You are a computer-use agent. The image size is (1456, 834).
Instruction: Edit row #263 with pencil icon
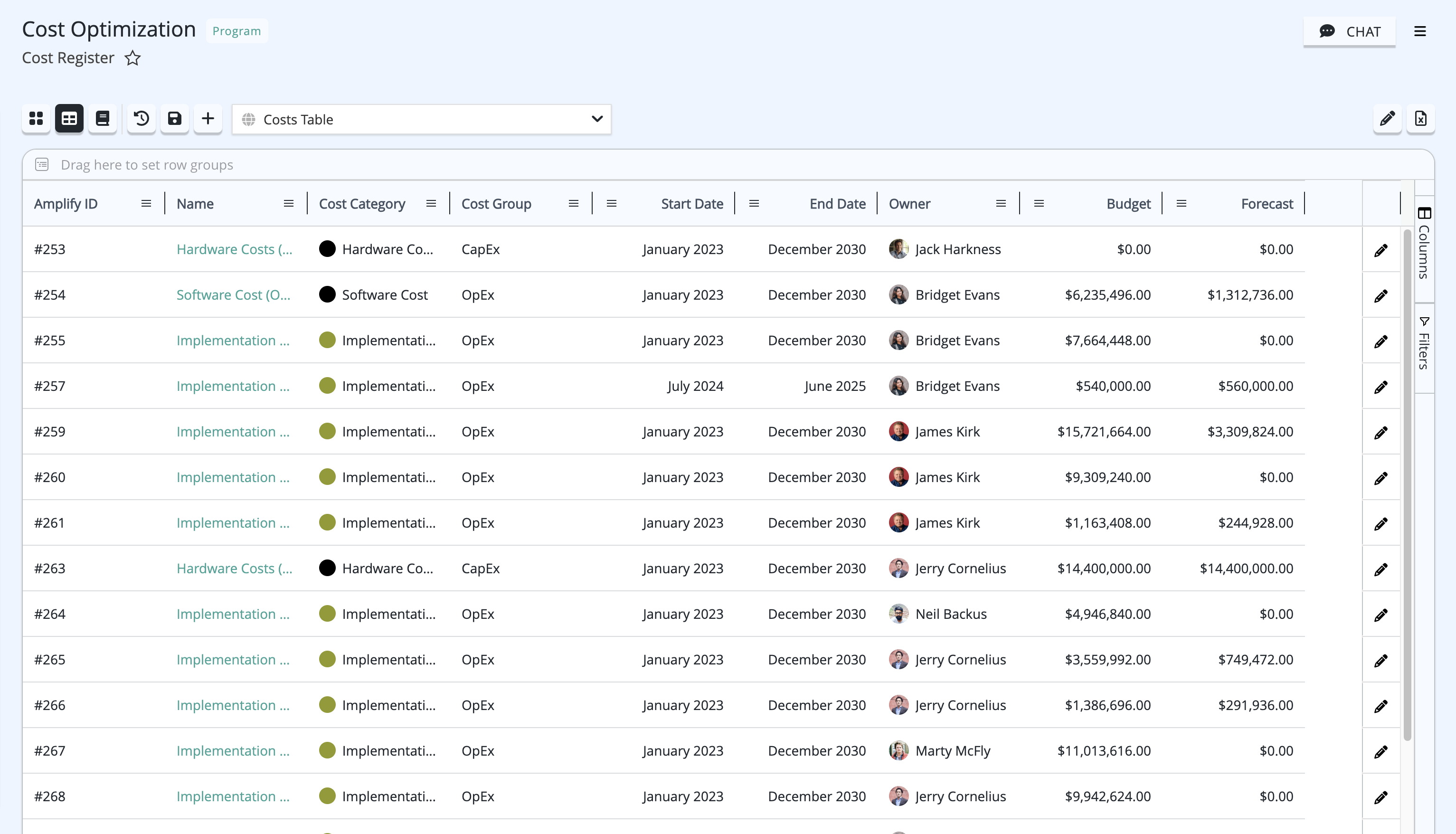click(1381, 569)
